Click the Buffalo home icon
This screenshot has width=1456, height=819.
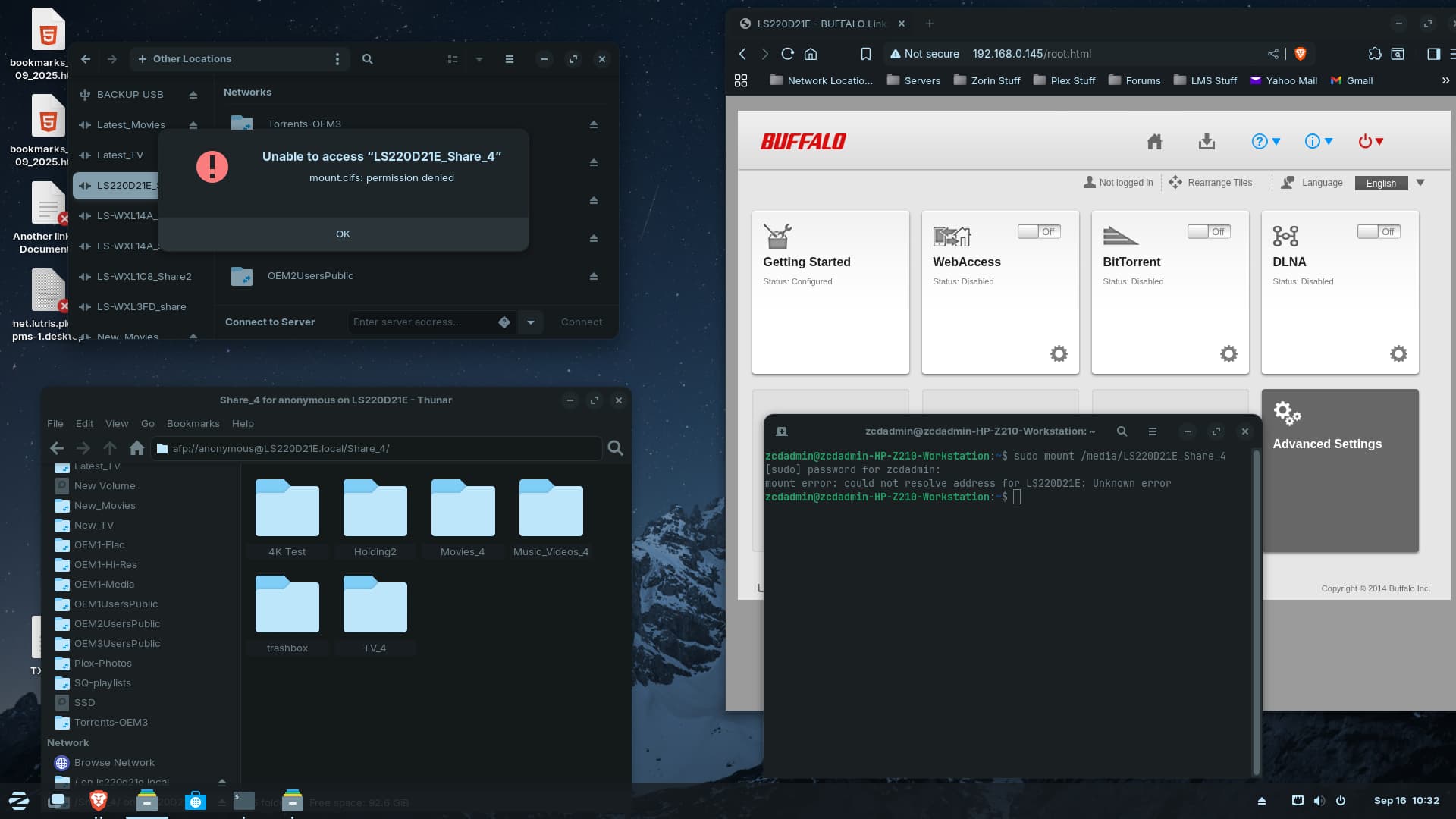coord(1154,142)
